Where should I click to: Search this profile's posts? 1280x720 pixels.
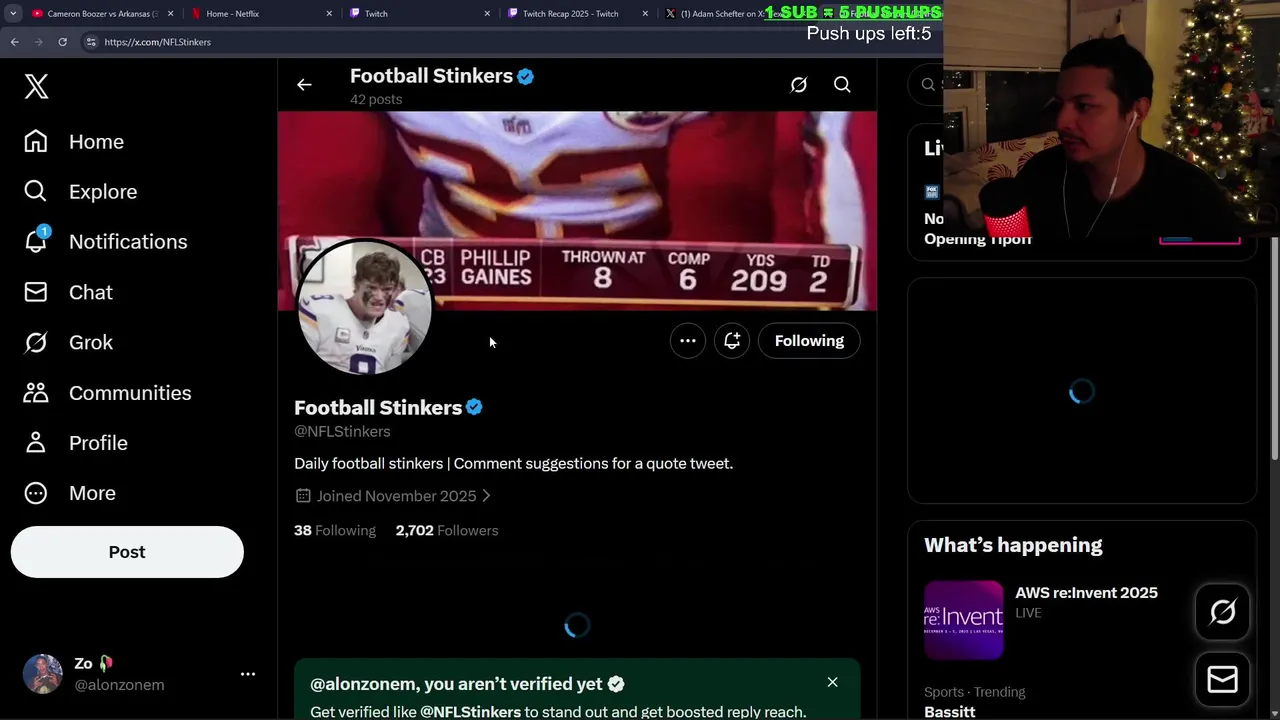click(x=842, y=85)
